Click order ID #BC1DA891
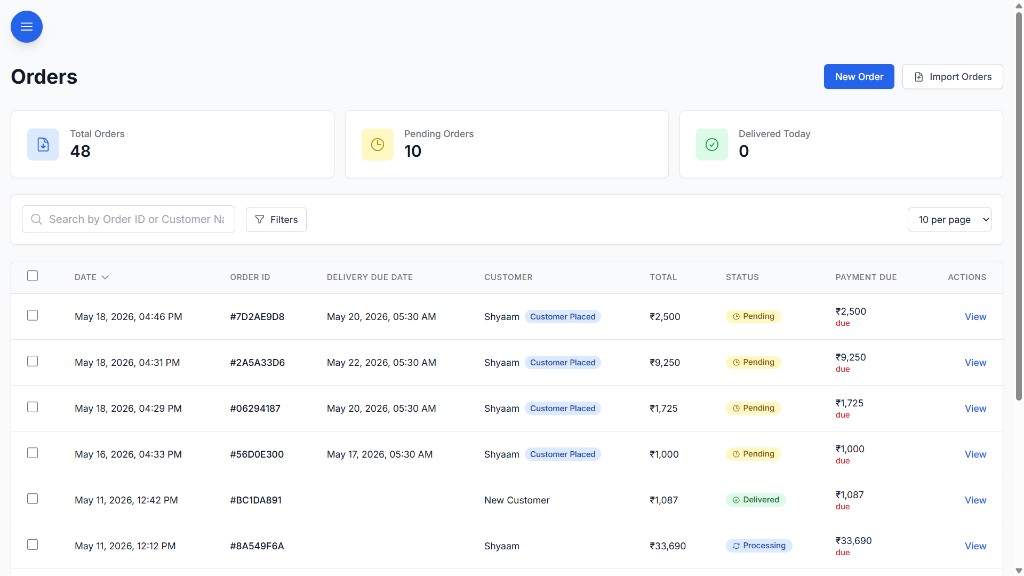The width and height of the screenshot is (1024, 576). click(x=256, y=500)
